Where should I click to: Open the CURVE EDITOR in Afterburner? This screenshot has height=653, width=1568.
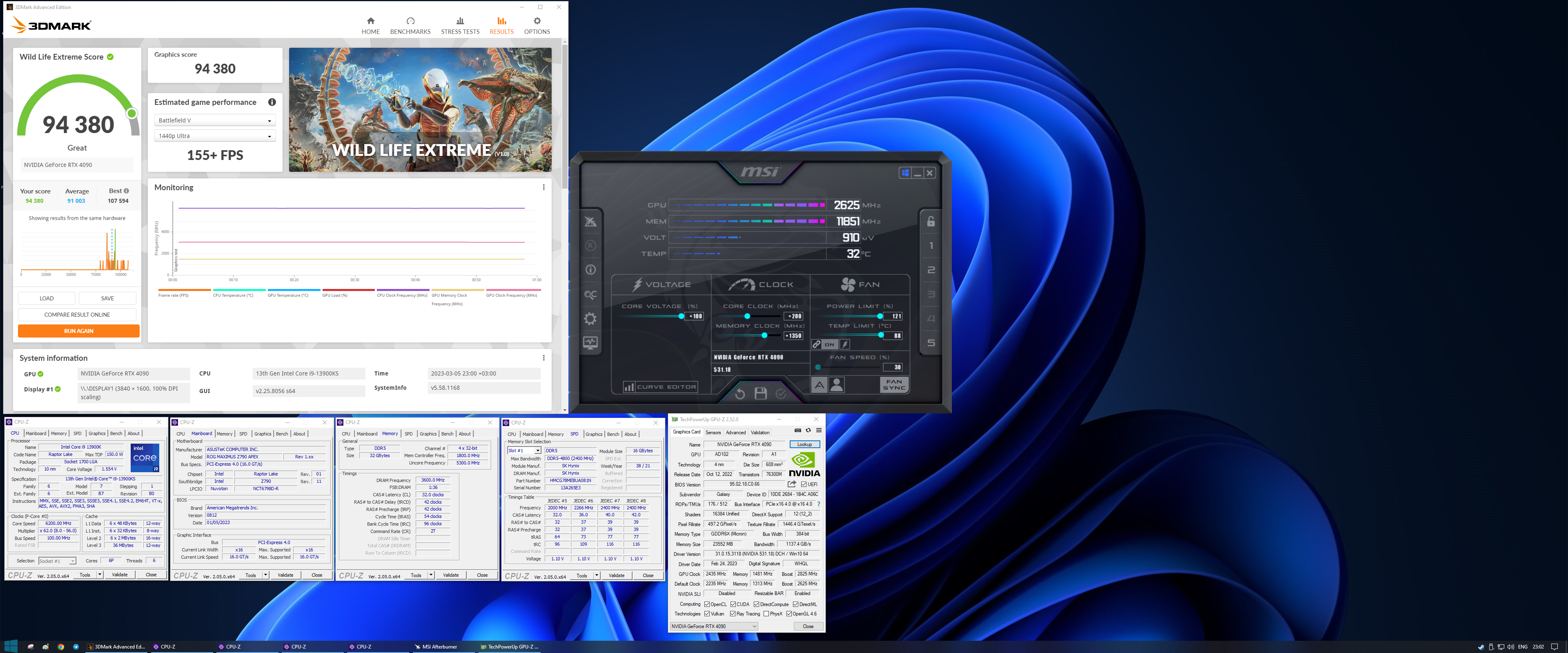[660, 386]
